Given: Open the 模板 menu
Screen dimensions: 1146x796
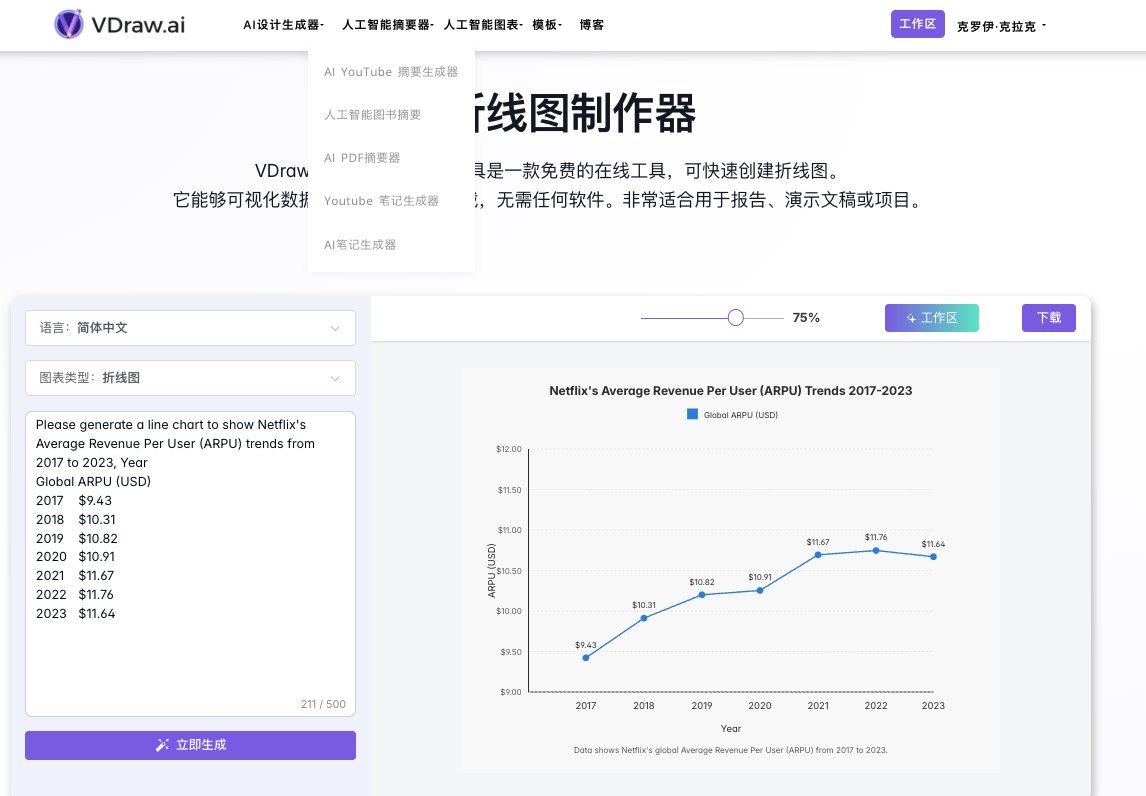Looking at the screenshot, I should [x=547, y=25].
